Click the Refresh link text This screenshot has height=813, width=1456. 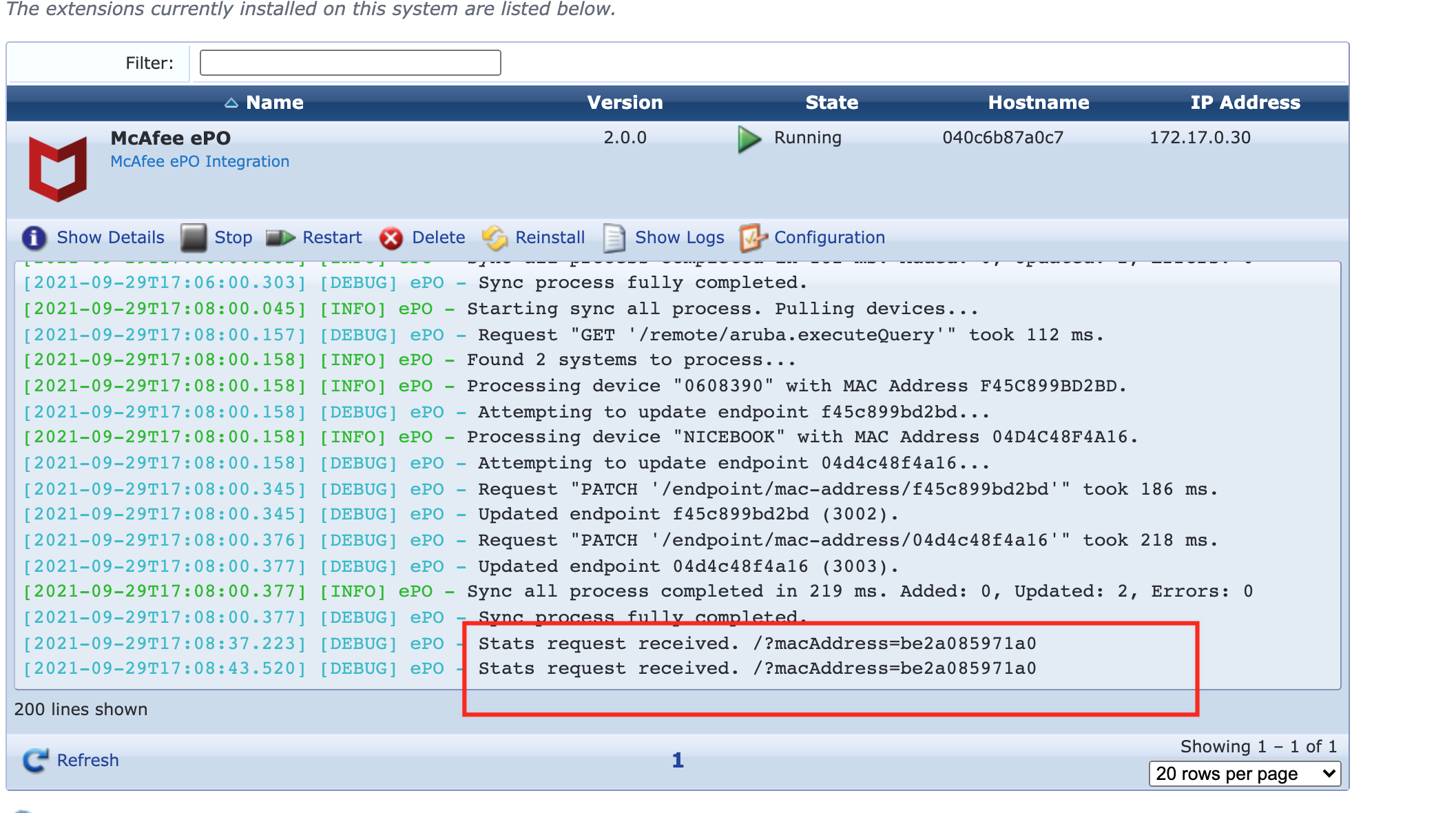pyautogui.click(x=87, y=760)
